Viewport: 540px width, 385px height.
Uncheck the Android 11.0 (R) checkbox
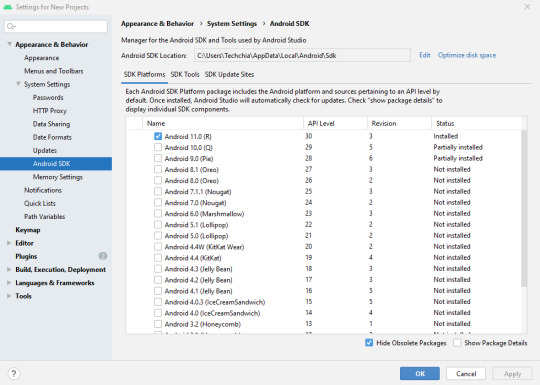pos(158,136)
